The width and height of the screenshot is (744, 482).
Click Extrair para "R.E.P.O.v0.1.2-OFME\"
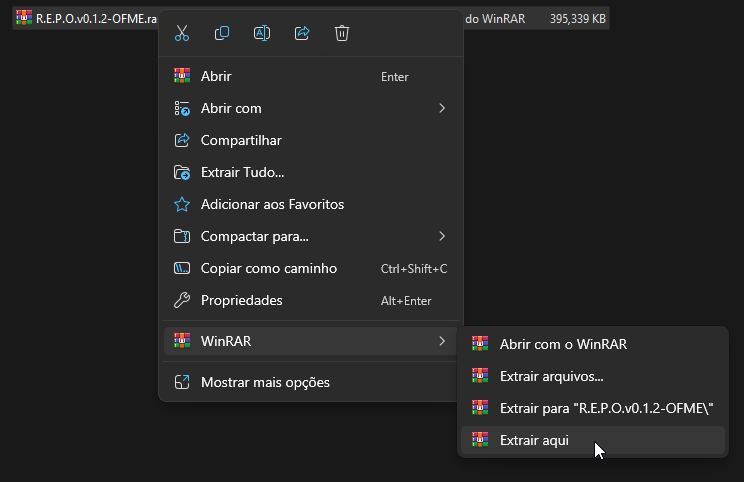[x=593, y=408]
